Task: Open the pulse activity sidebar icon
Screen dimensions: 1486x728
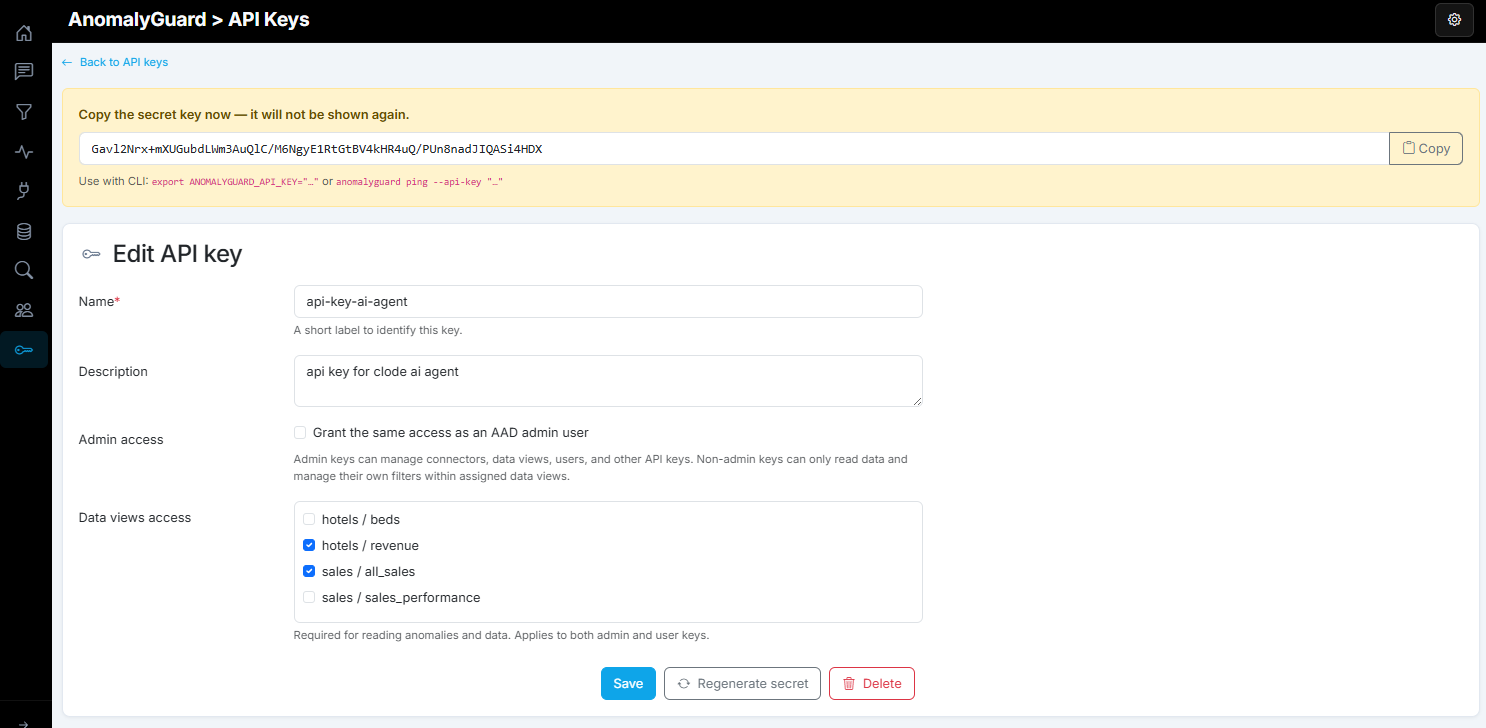Action: (24, 152)
